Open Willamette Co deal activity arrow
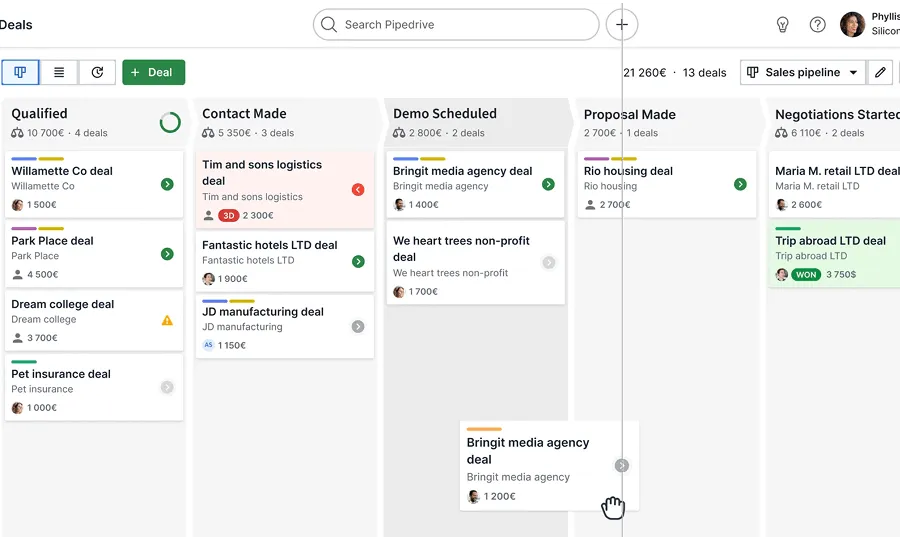 pos(167,184)
